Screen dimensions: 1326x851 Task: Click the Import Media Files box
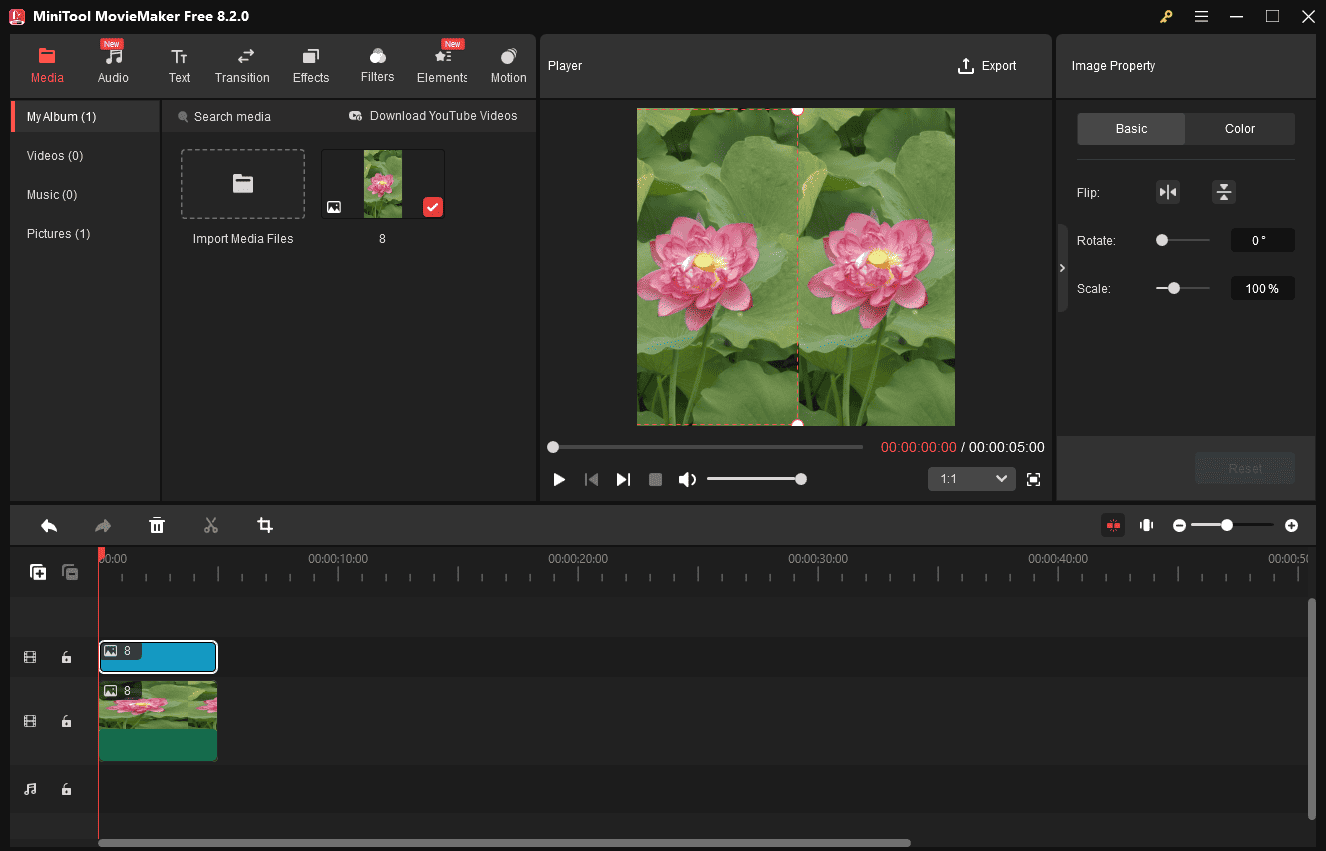243,184
